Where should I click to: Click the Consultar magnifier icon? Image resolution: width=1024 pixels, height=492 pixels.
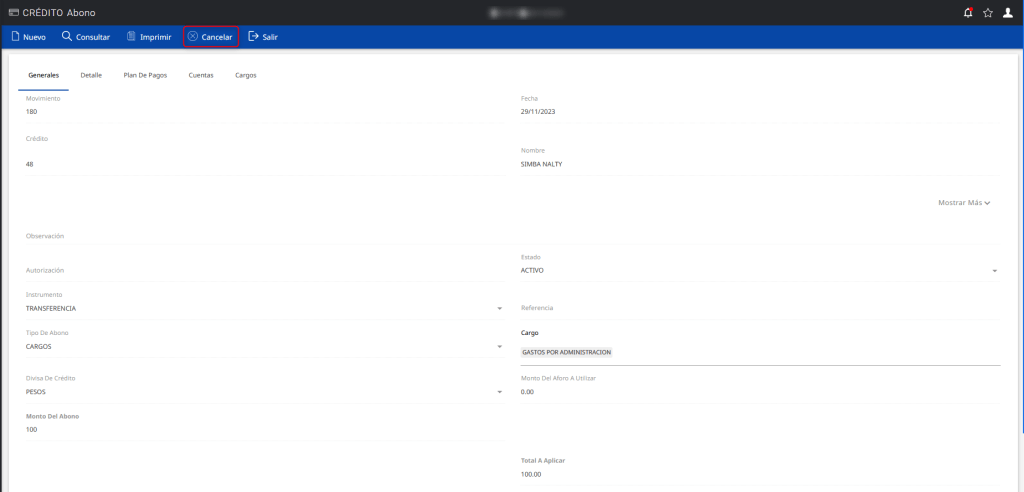point(67,37)
